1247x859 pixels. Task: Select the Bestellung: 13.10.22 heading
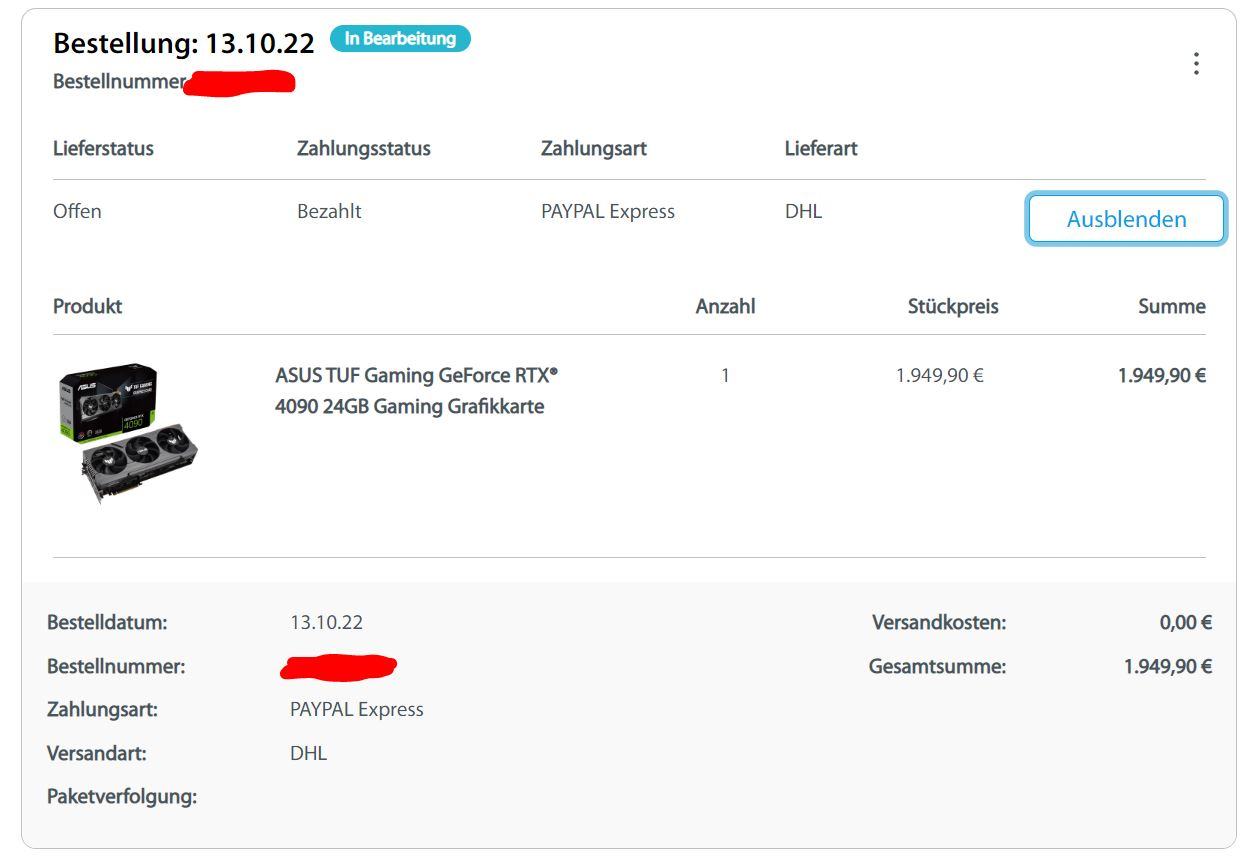click(184, 43)
